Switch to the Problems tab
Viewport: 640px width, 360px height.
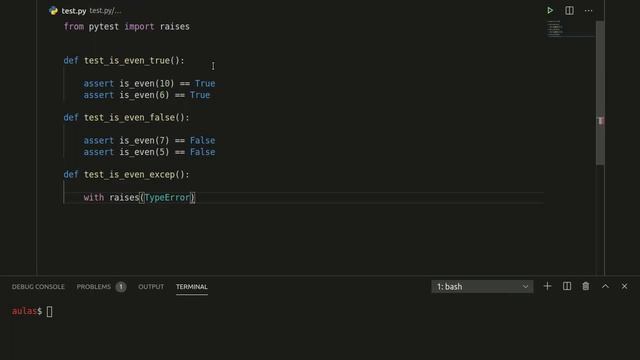pos(93,287)
